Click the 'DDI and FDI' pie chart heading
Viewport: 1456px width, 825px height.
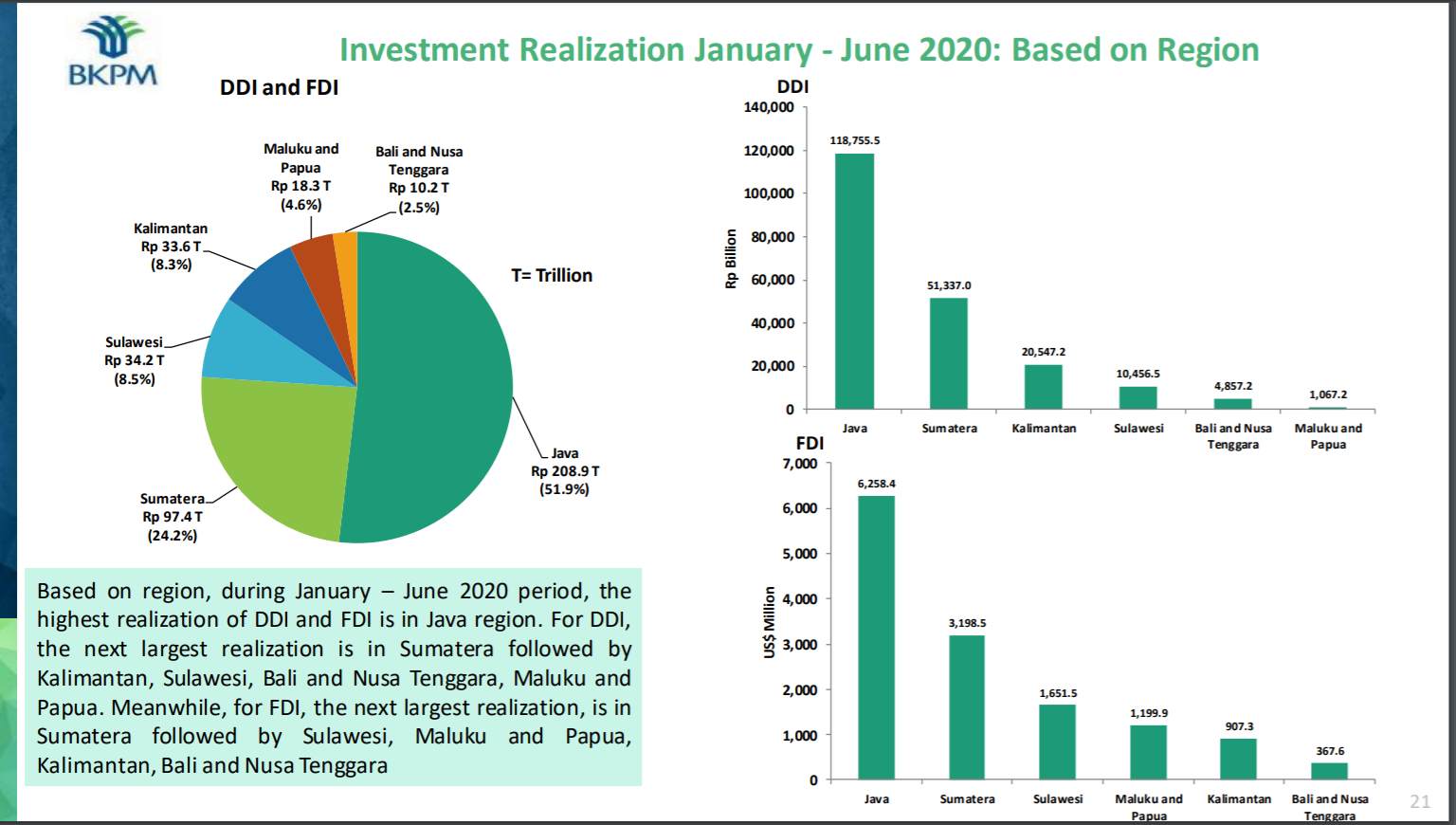(x=279, y=87)
